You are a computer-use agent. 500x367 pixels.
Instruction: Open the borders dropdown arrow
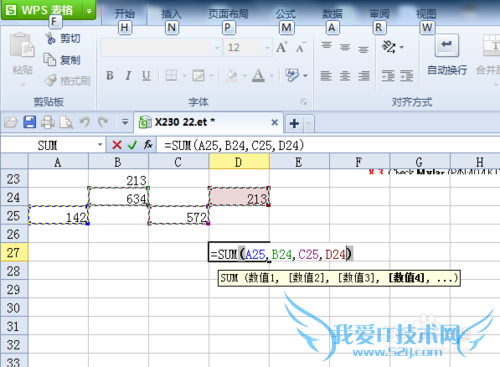184,76
